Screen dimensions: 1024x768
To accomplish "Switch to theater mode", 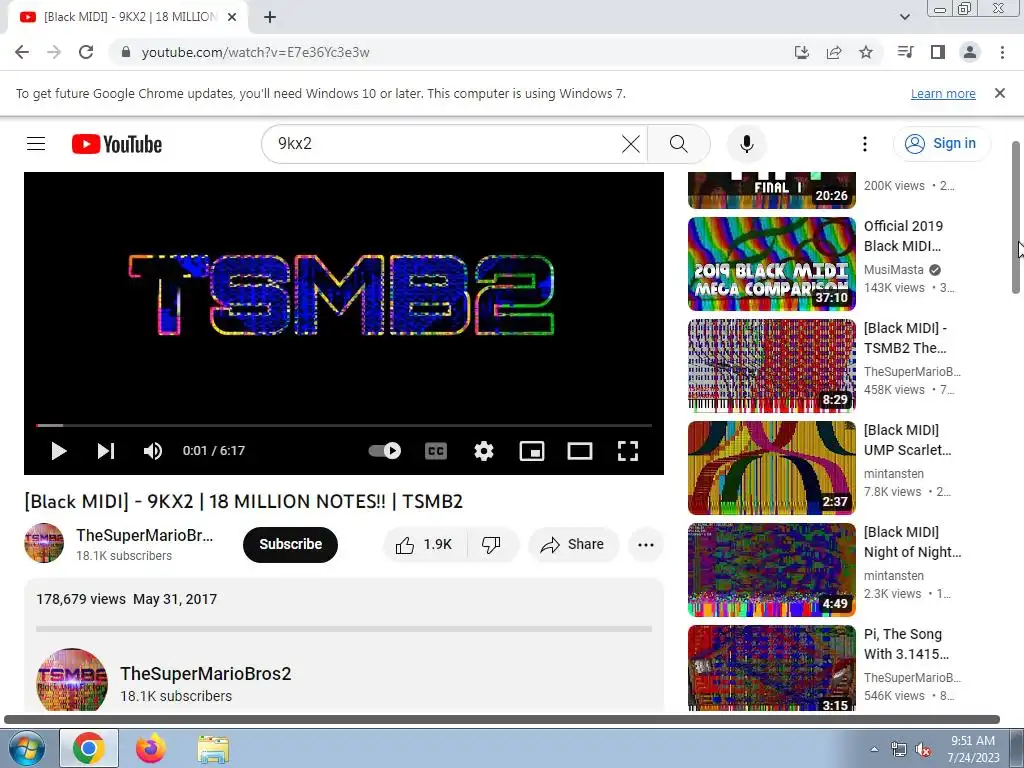I will click(579, 451).
